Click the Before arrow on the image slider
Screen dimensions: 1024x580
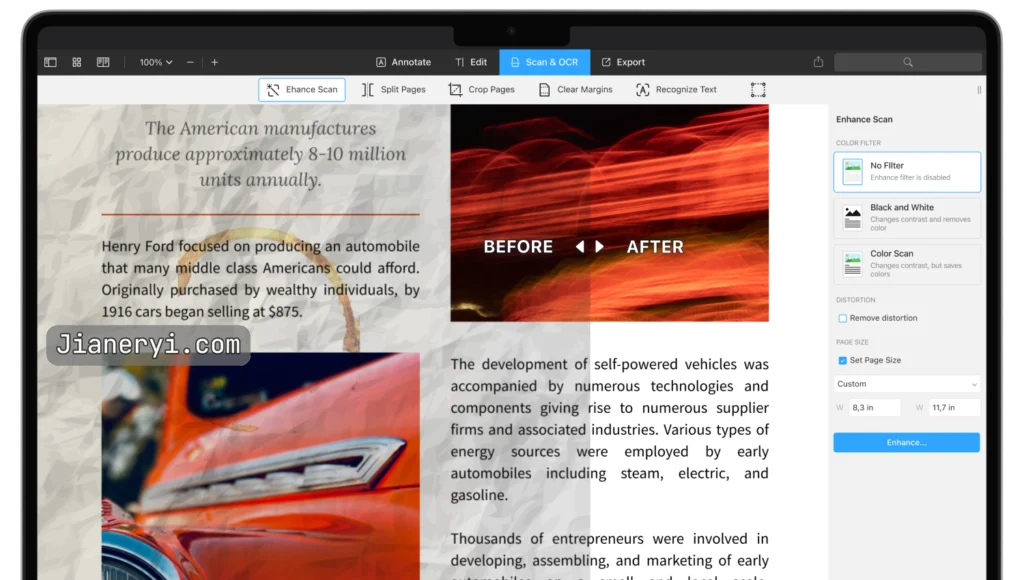coord(580,246)
